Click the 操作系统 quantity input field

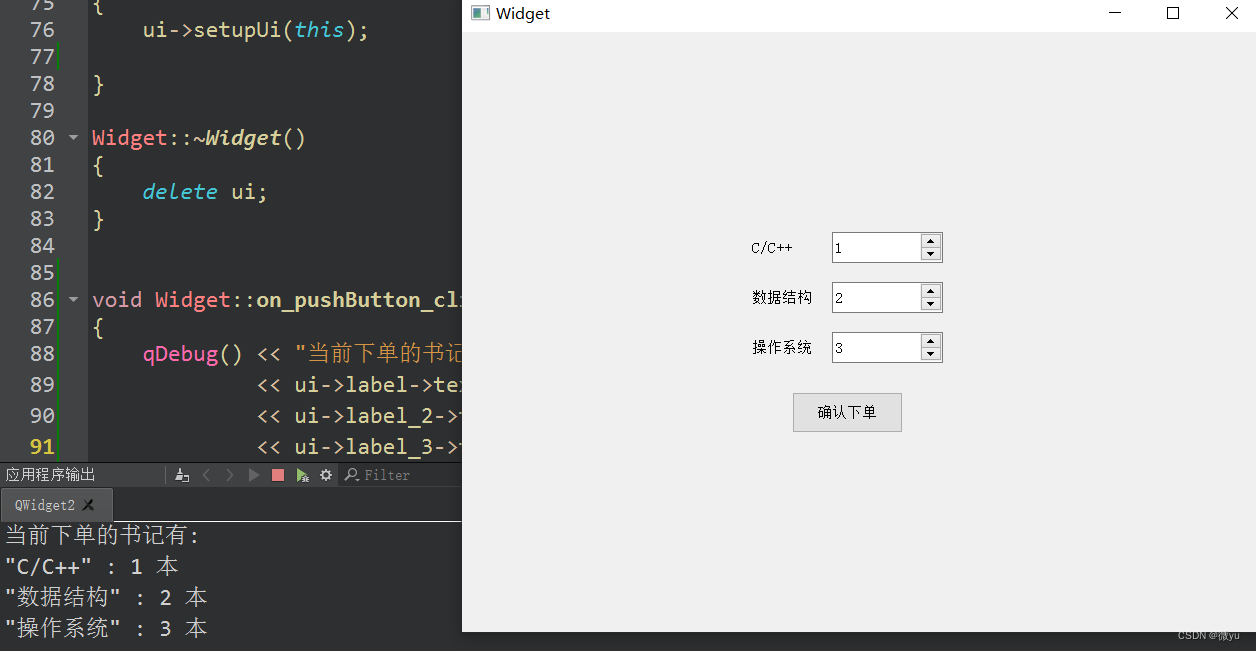click(x=876, y=348)
